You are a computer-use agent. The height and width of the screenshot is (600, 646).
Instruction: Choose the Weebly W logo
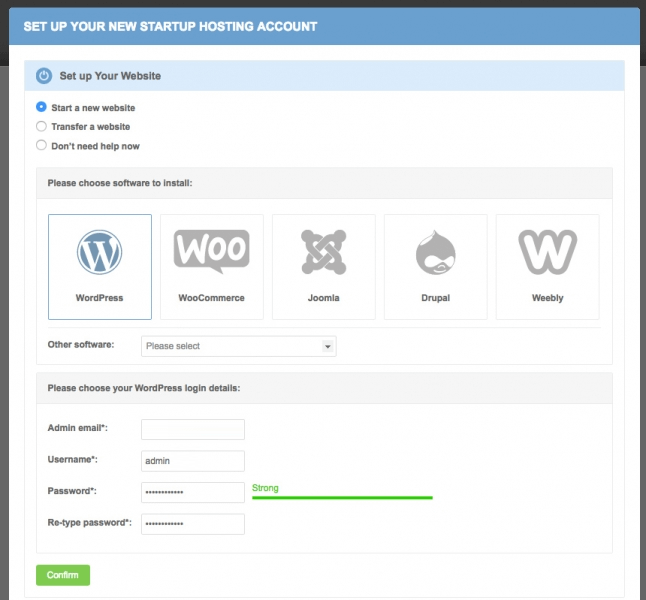click(x=548, y=252)
